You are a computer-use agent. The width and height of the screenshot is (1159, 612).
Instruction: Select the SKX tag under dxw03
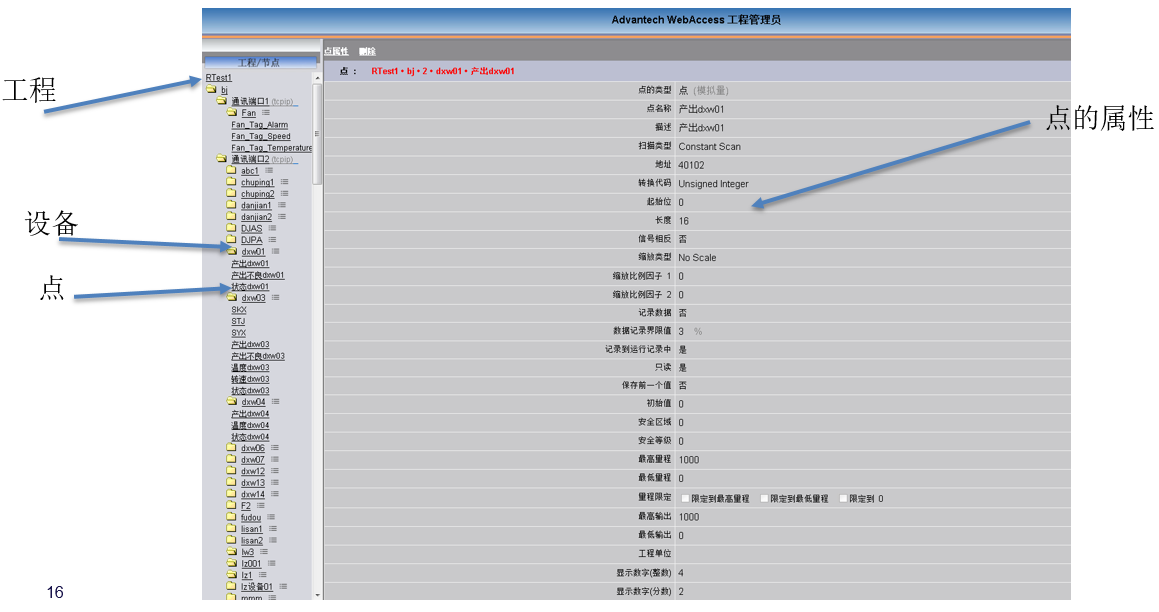tap(239, 310)
